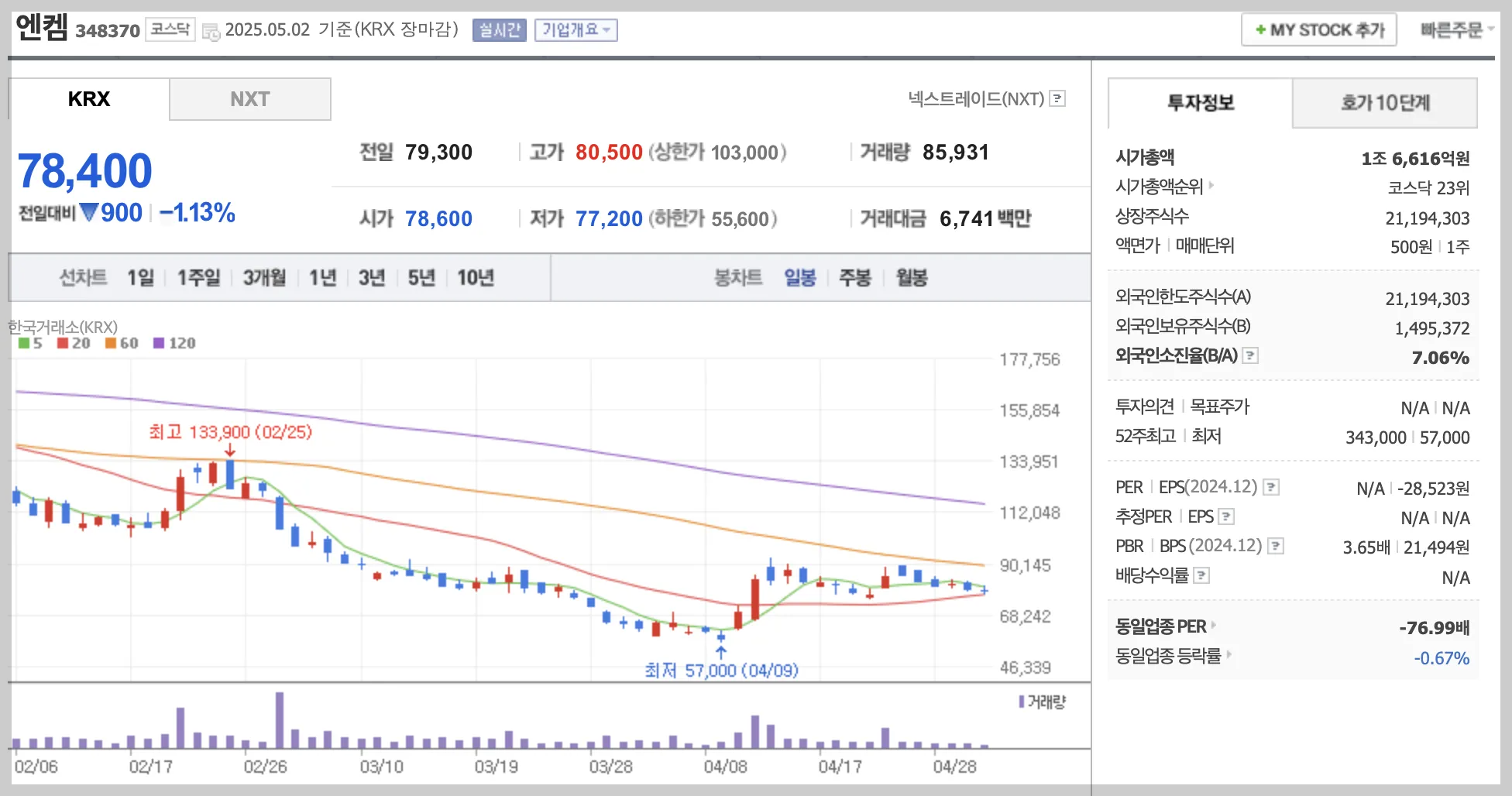
Task: Switch to the NXT tab
Action: (x=250, y=99)
